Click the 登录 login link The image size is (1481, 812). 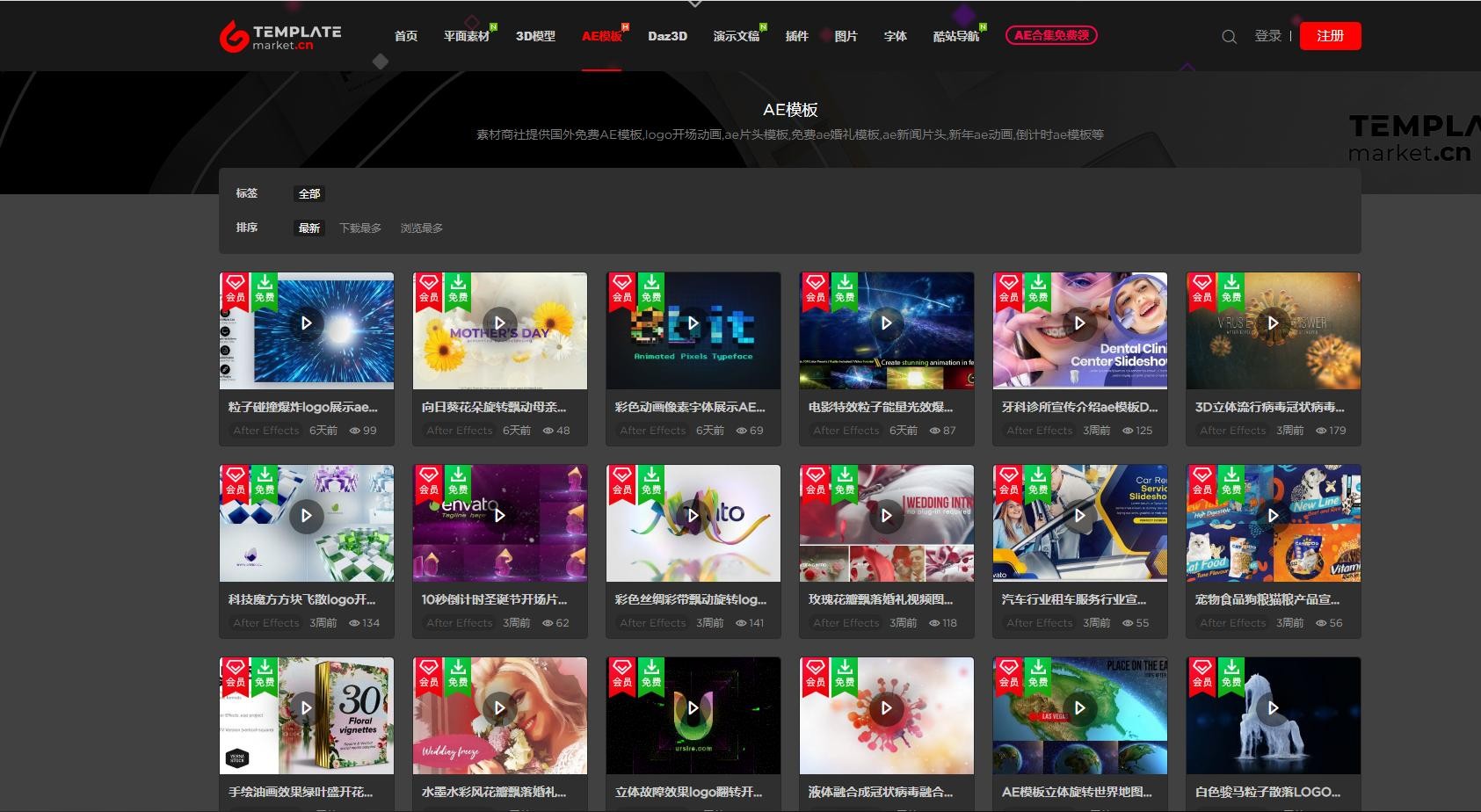pyautogui.click(x=1267, y=36)
